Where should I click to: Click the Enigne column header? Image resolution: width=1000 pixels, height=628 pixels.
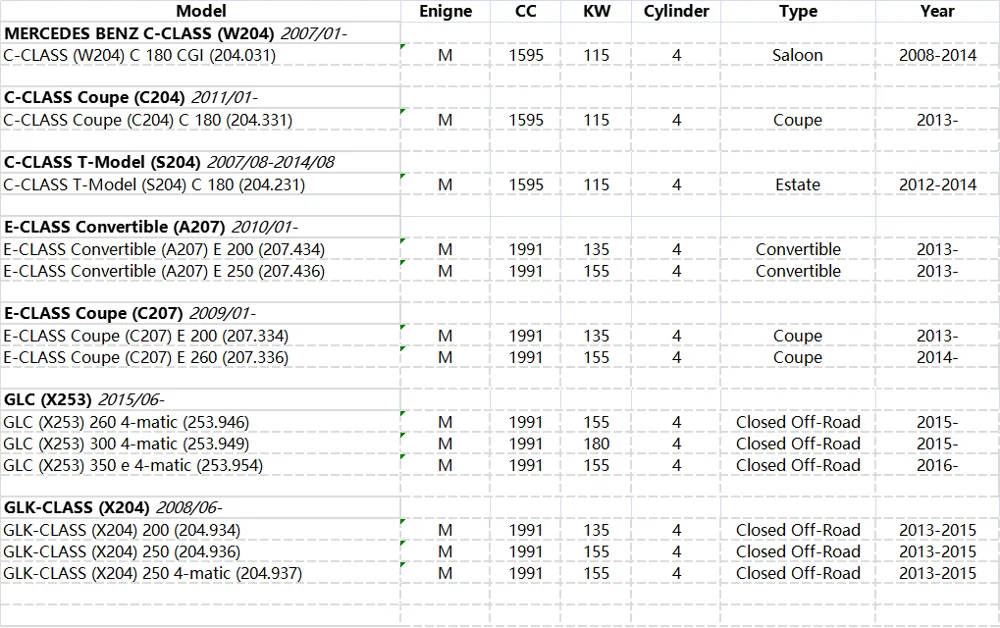(x=445, y=11)
